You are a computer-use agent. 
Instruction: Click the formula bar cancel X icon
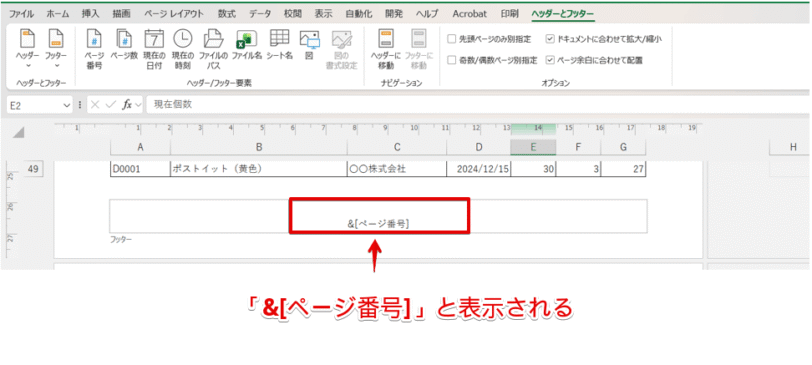pos(95,105)
